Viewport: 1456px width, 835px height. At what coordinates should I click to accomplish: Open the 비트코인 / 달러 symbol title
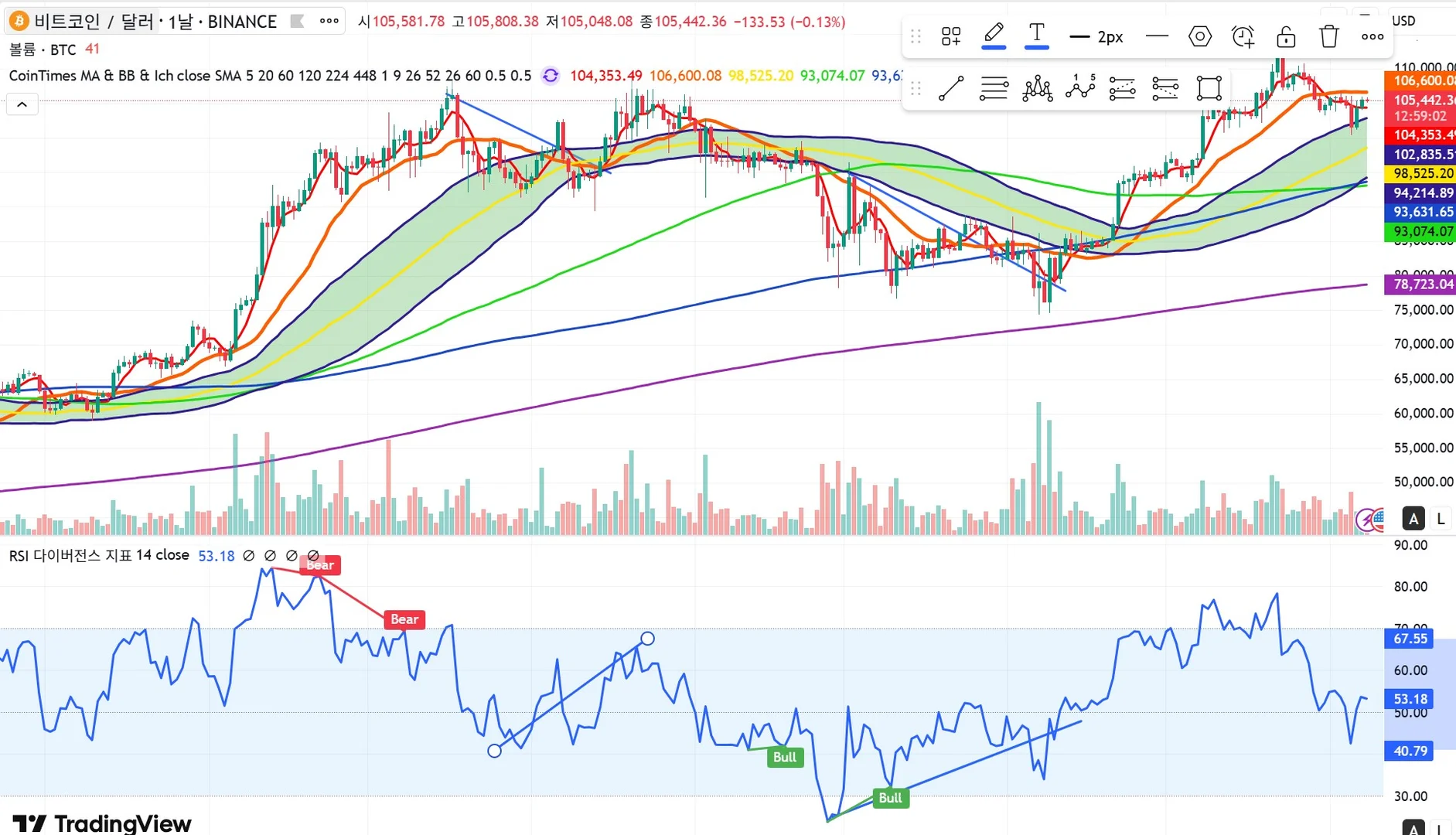(94, 22)
